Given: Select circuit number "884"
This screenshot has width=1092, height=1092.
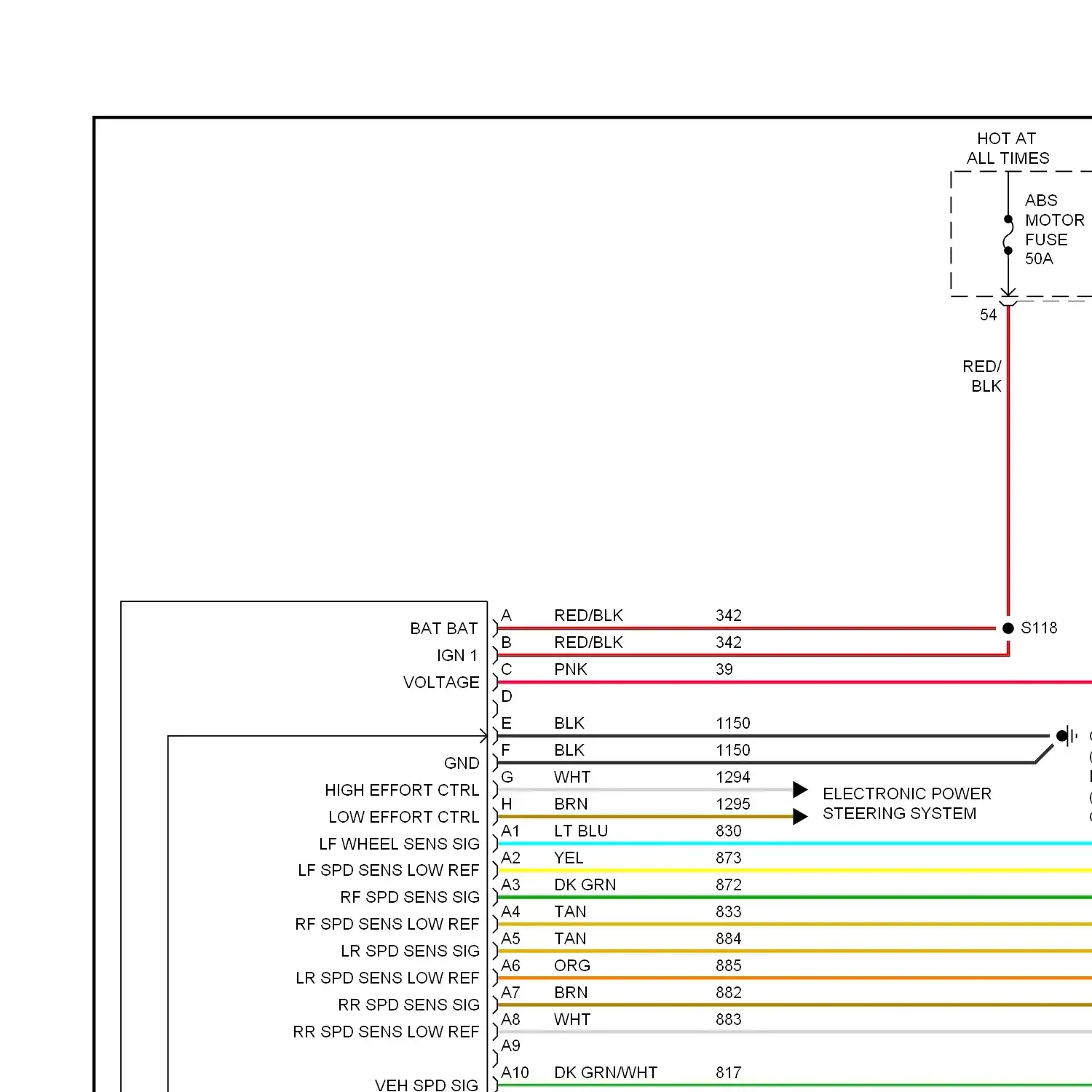Looking at the screenshot, I should (x=729, y=939).
